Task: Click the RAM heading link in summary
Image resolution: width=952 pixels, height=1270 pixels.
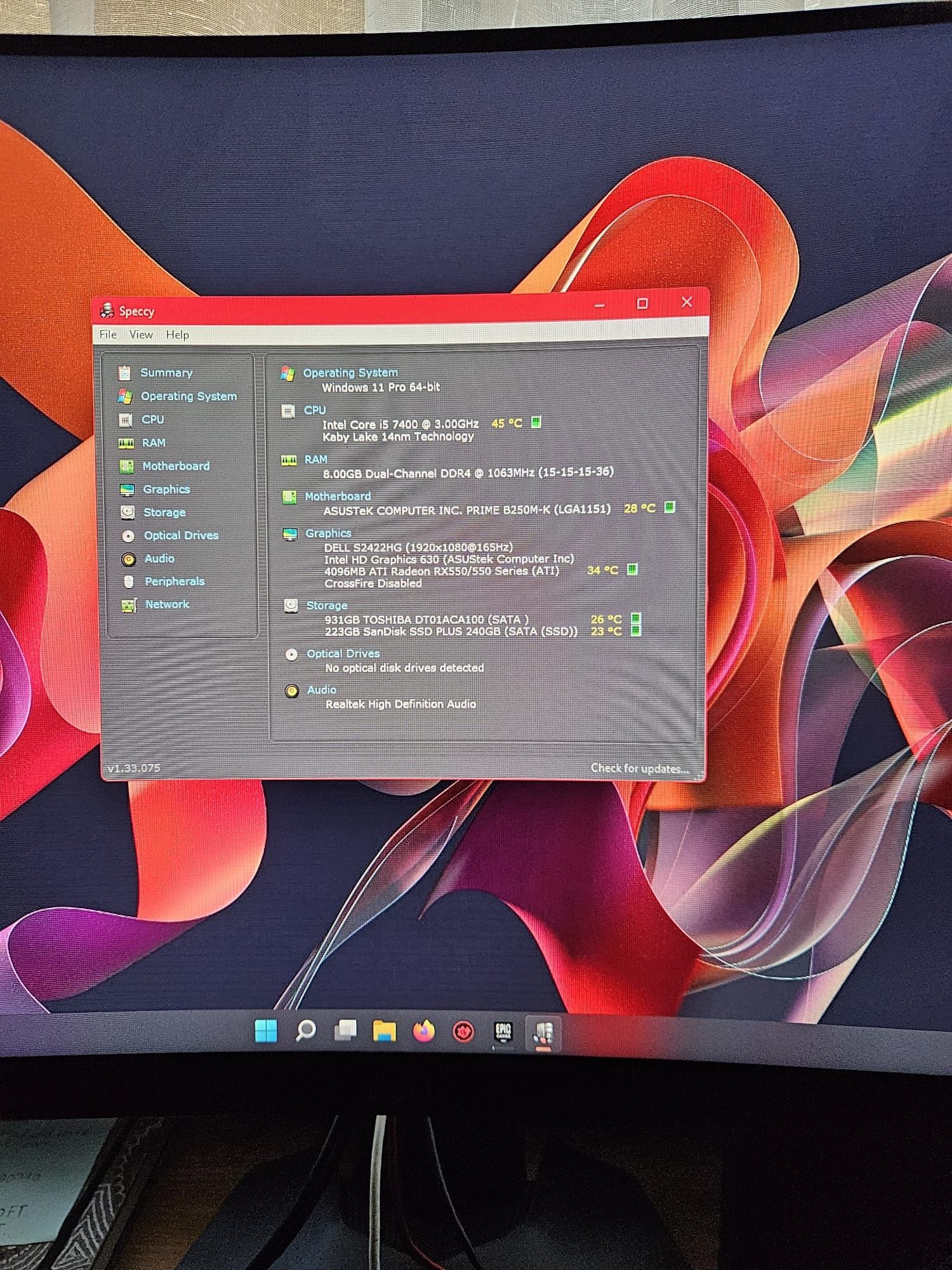Action: tap(316, 459)
